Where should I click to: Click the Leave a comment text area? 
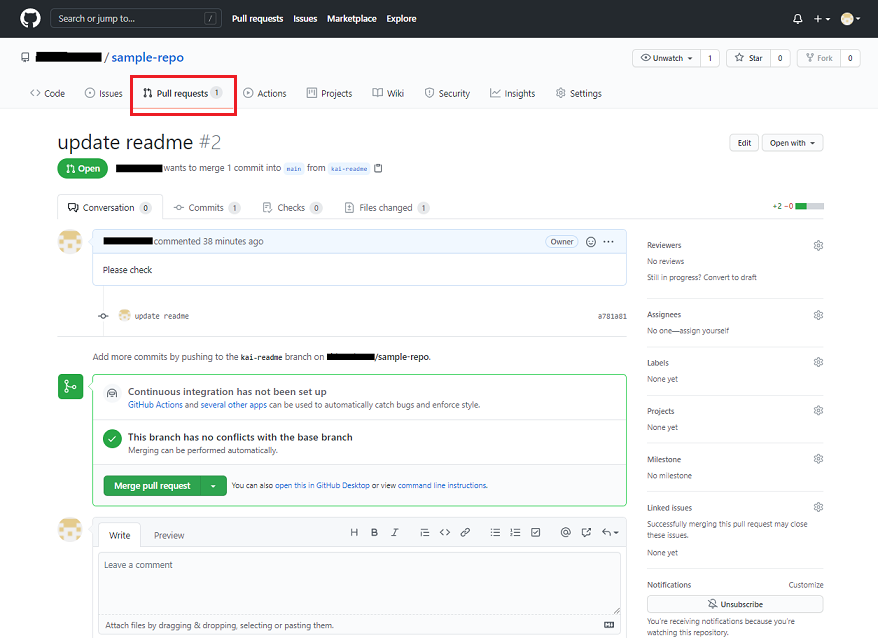tap(359, 583)
